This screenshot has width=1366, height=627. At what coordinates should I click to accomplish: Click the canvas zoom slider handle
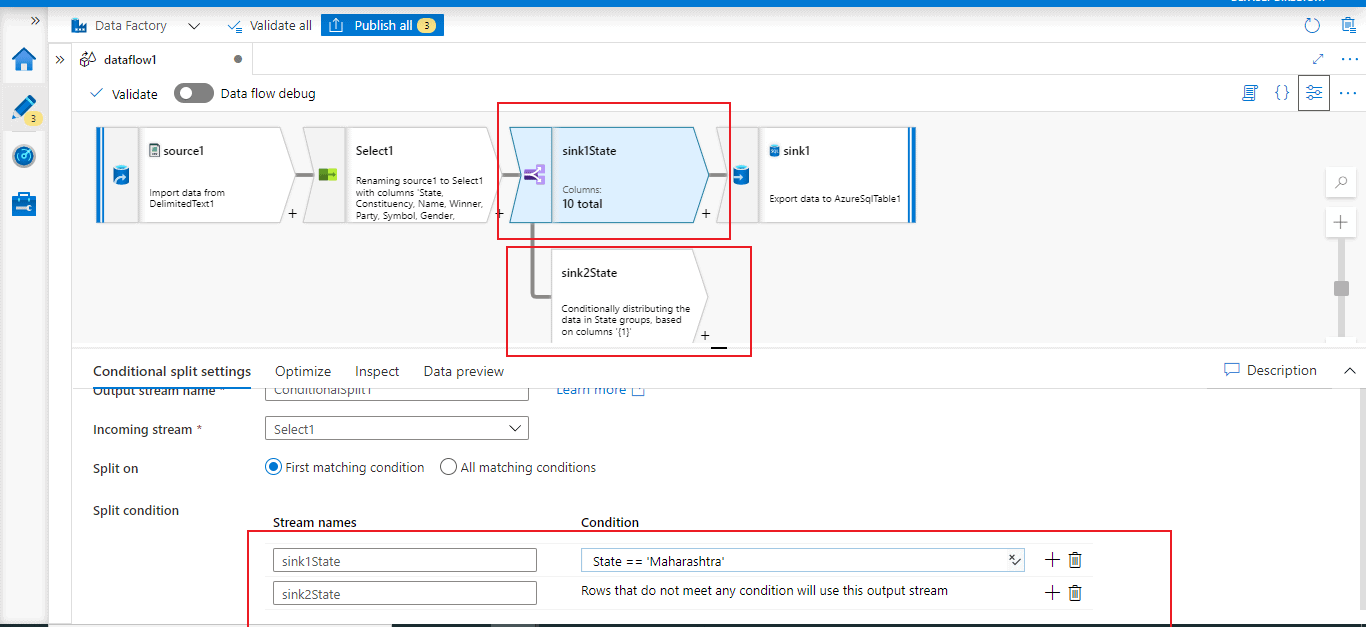pyautogui.click(x=1341, y=288)
